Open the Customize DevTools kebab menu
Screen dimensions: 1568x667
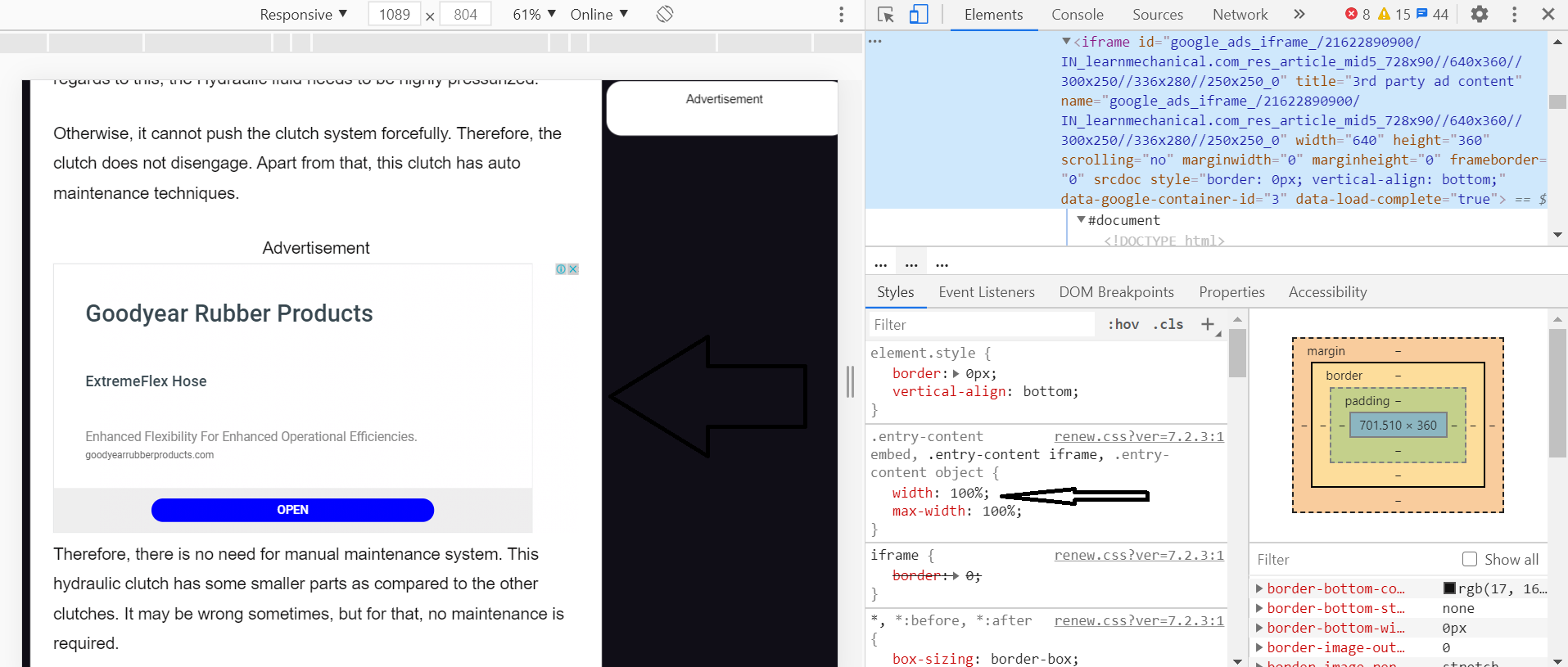tap(1514, 14)
